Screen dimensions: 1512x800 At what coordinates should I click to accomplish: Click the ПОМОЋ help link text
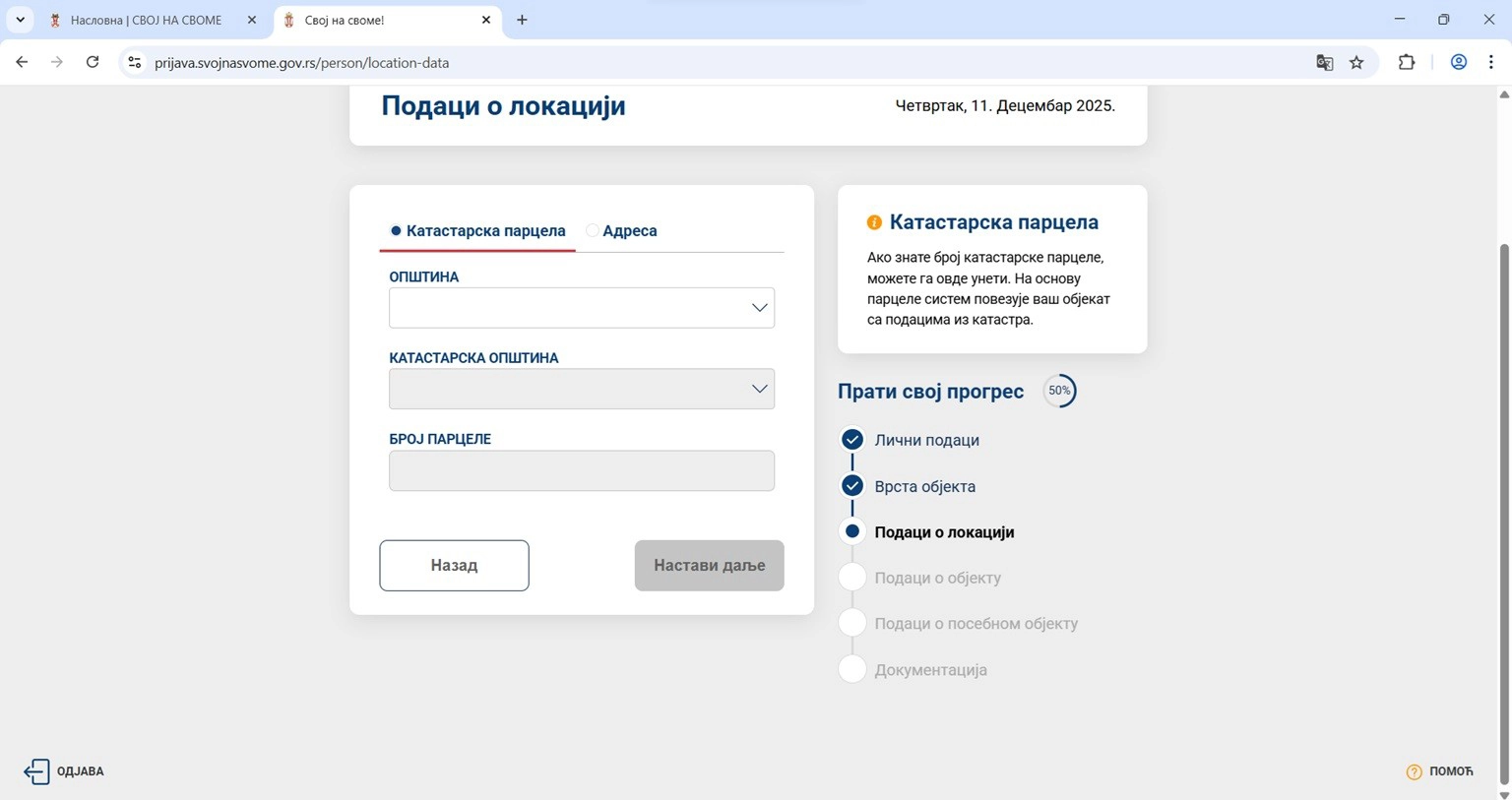[x=1451, y=771]
